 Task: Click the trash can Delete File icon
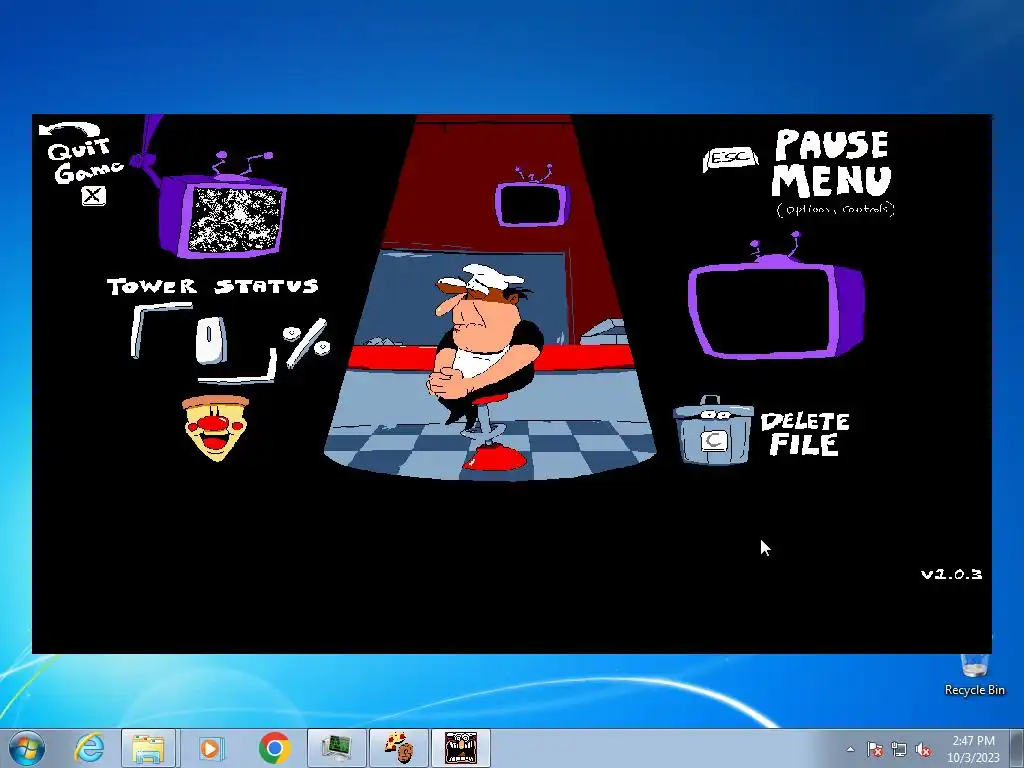[x=713, y=430]
